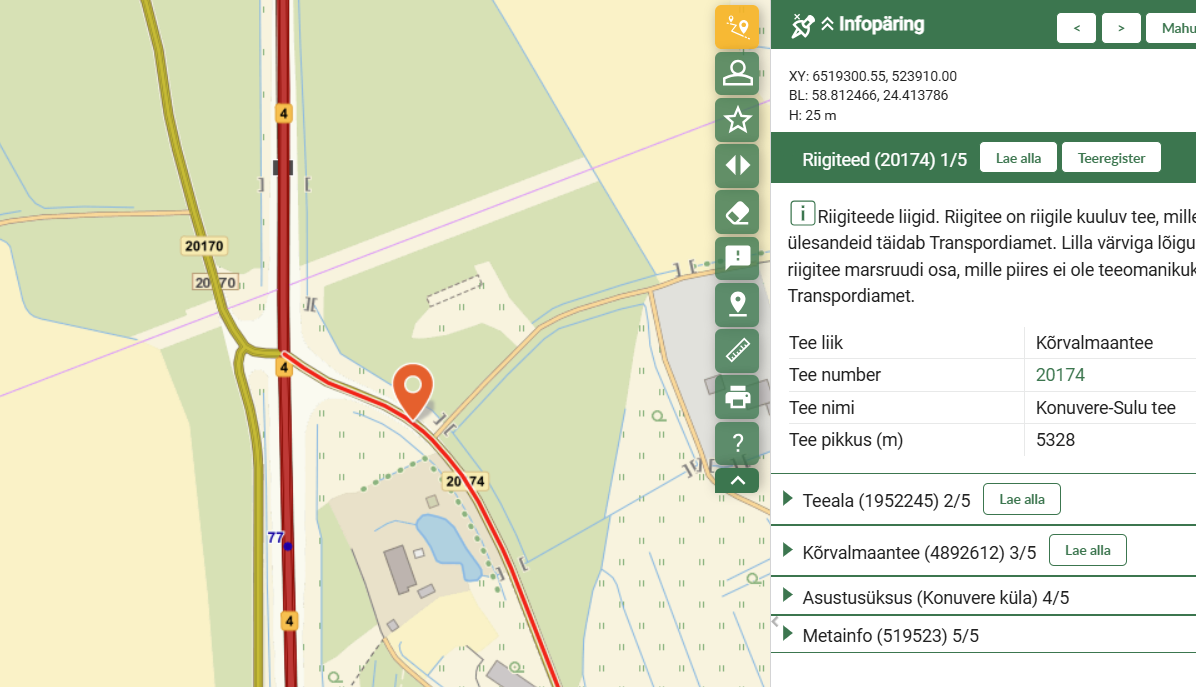
Task: Expand the Kõrvalmaantee (4892612) section
Action: (788, 550)
